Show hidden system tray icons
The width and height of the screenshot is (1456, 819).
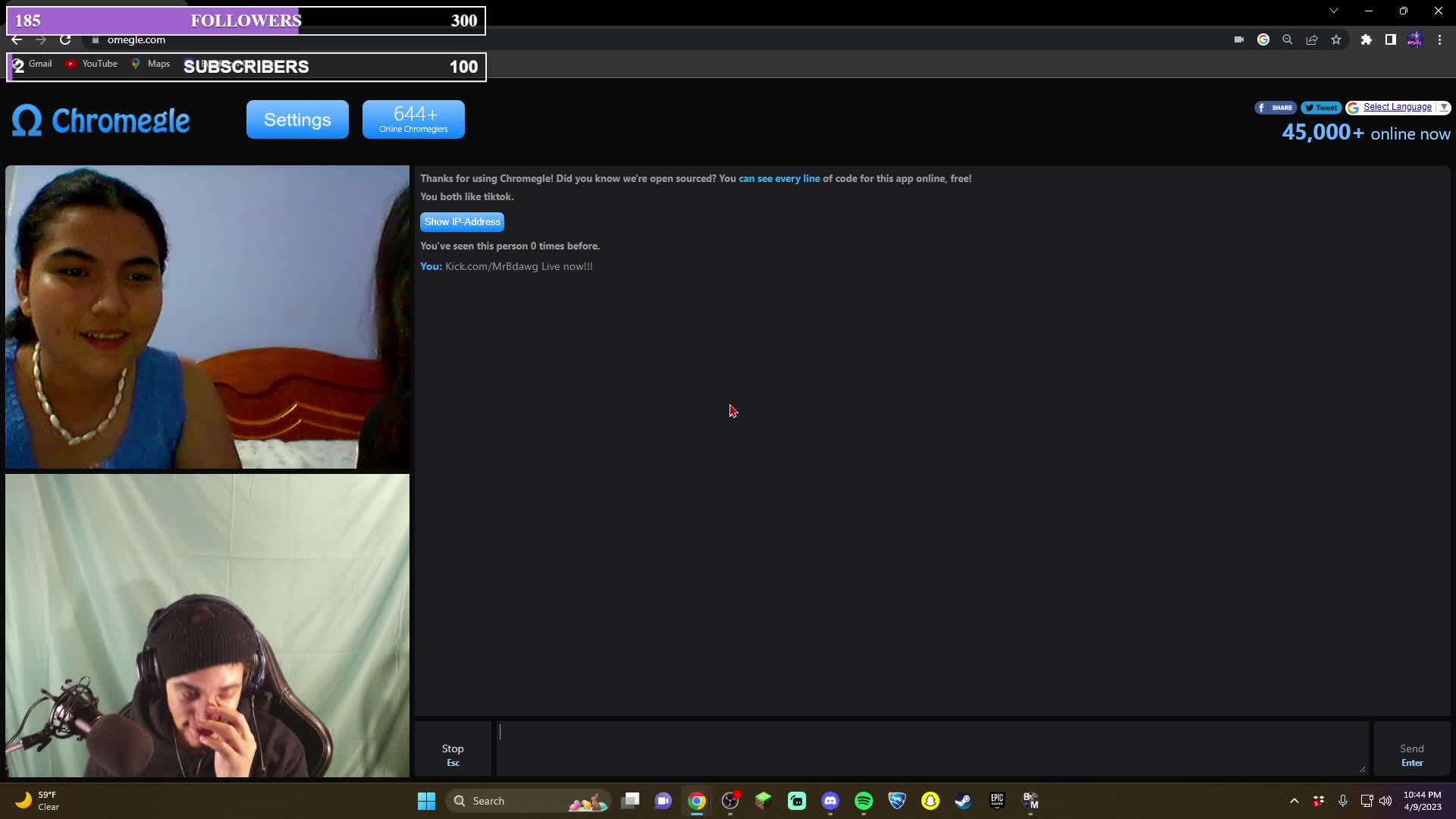1294,801
